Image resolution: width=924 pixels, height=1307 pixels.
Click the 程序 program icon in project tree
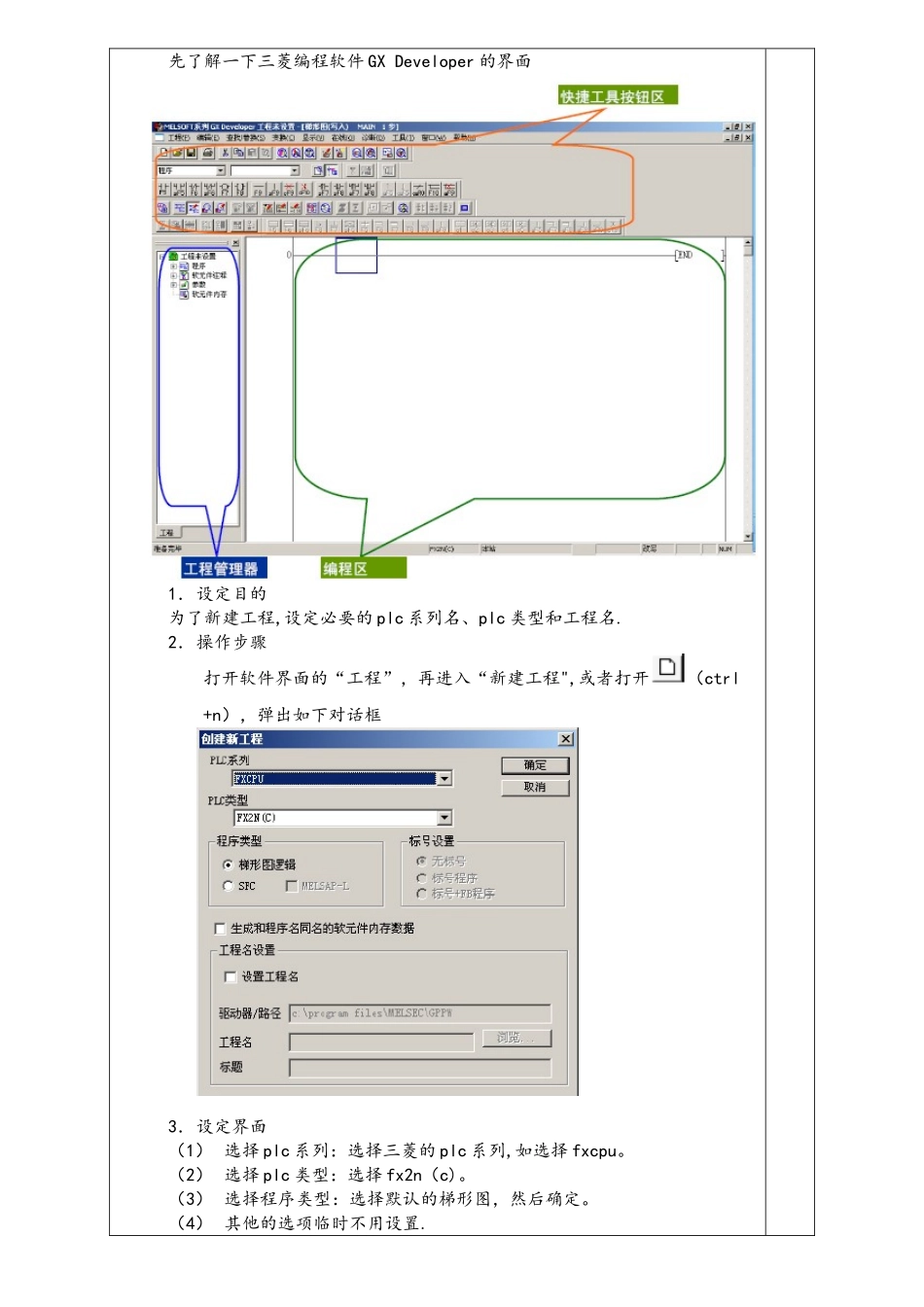pyautogui.click(x=184, y=265)
